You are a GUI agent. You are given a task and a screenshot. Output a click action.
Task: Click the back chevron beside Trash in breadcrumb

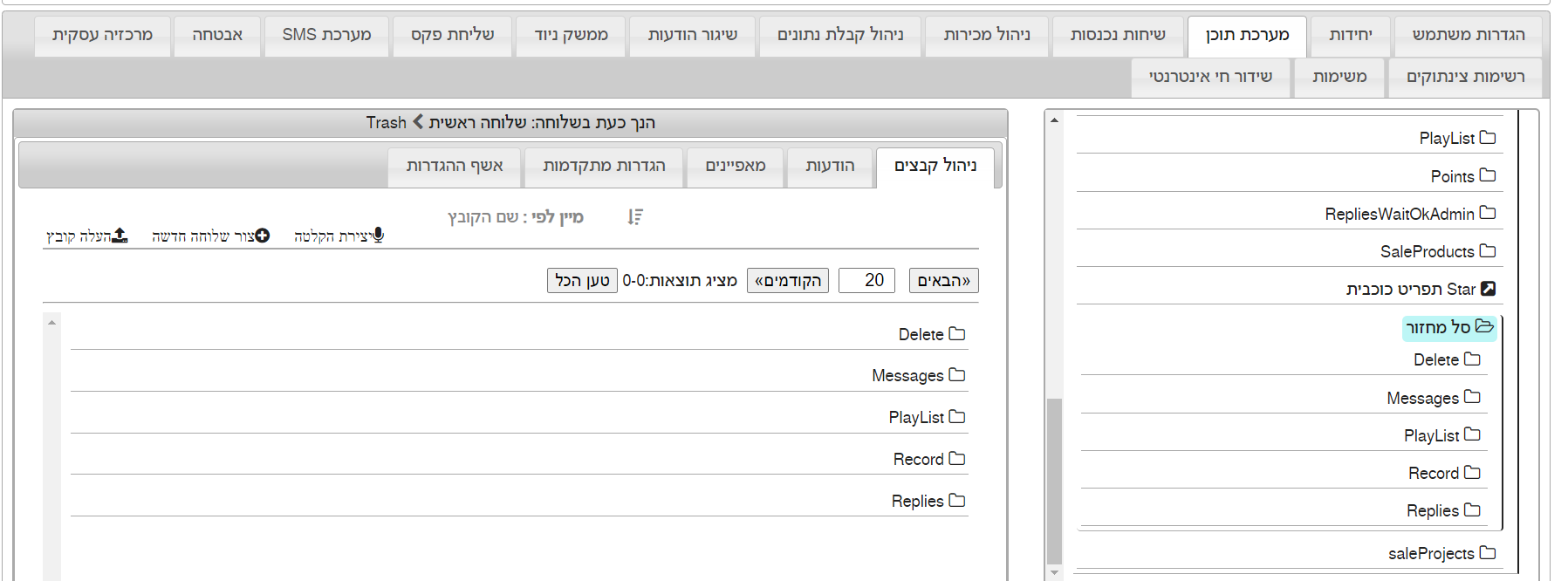418,122
